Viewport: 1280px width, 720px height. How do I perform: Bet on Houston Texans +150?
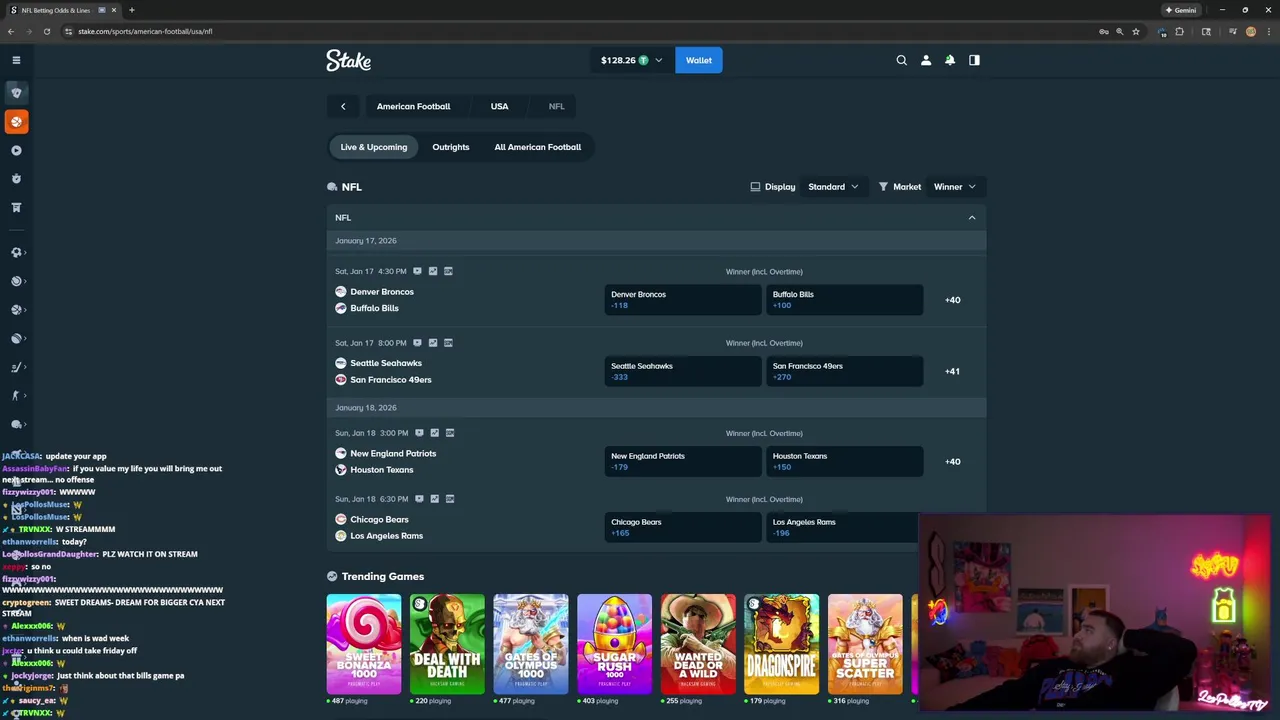[844, 461]
